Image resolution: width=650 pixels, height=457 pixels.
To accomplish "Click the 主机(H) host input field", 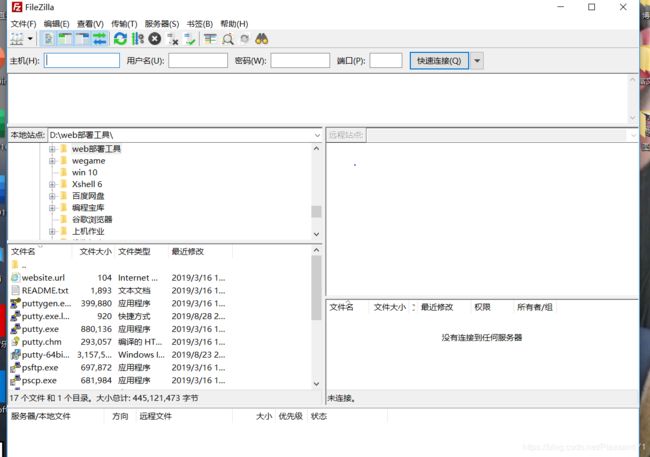I will point(82,61).
